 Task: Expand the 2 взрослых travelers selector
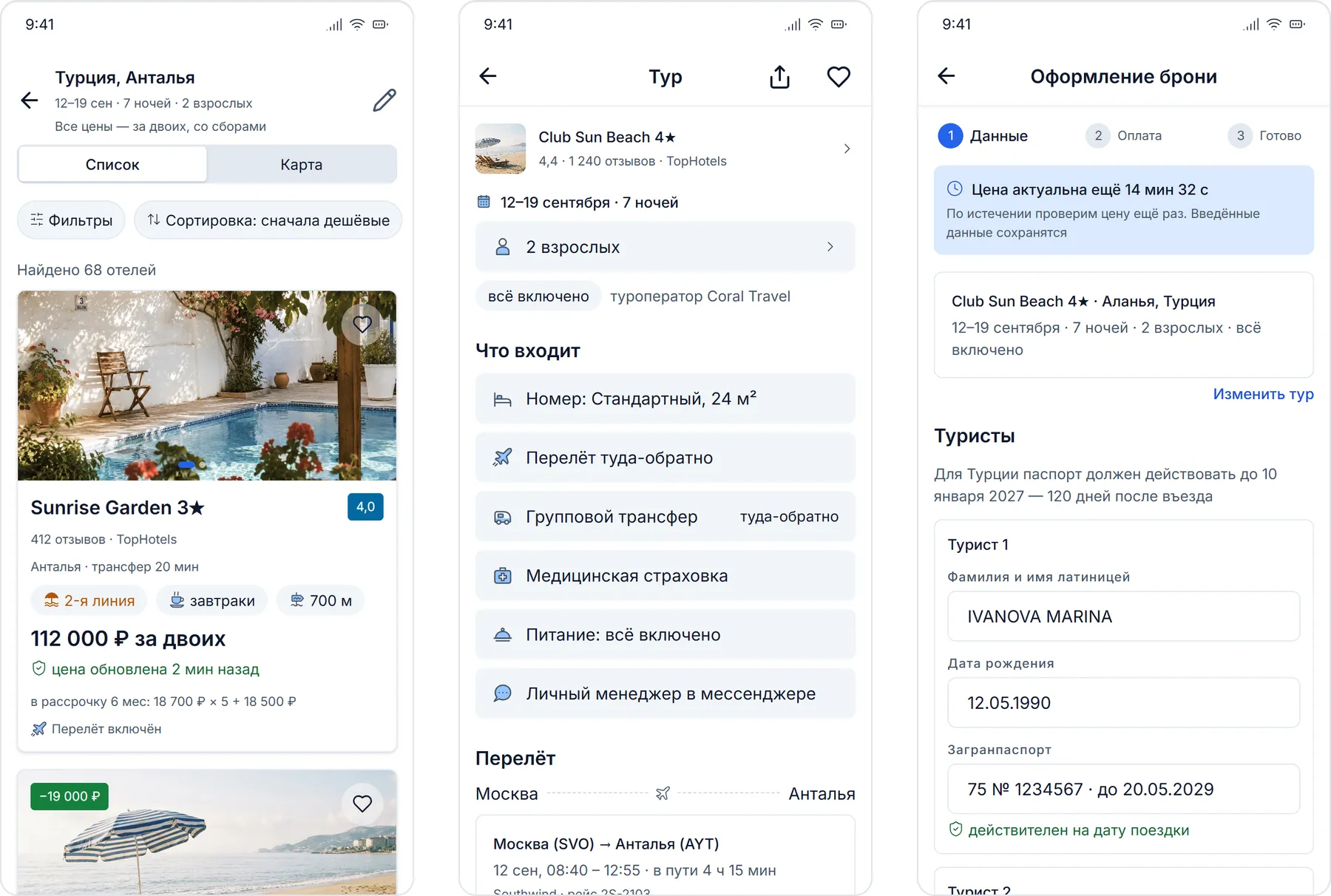[665, 247]
